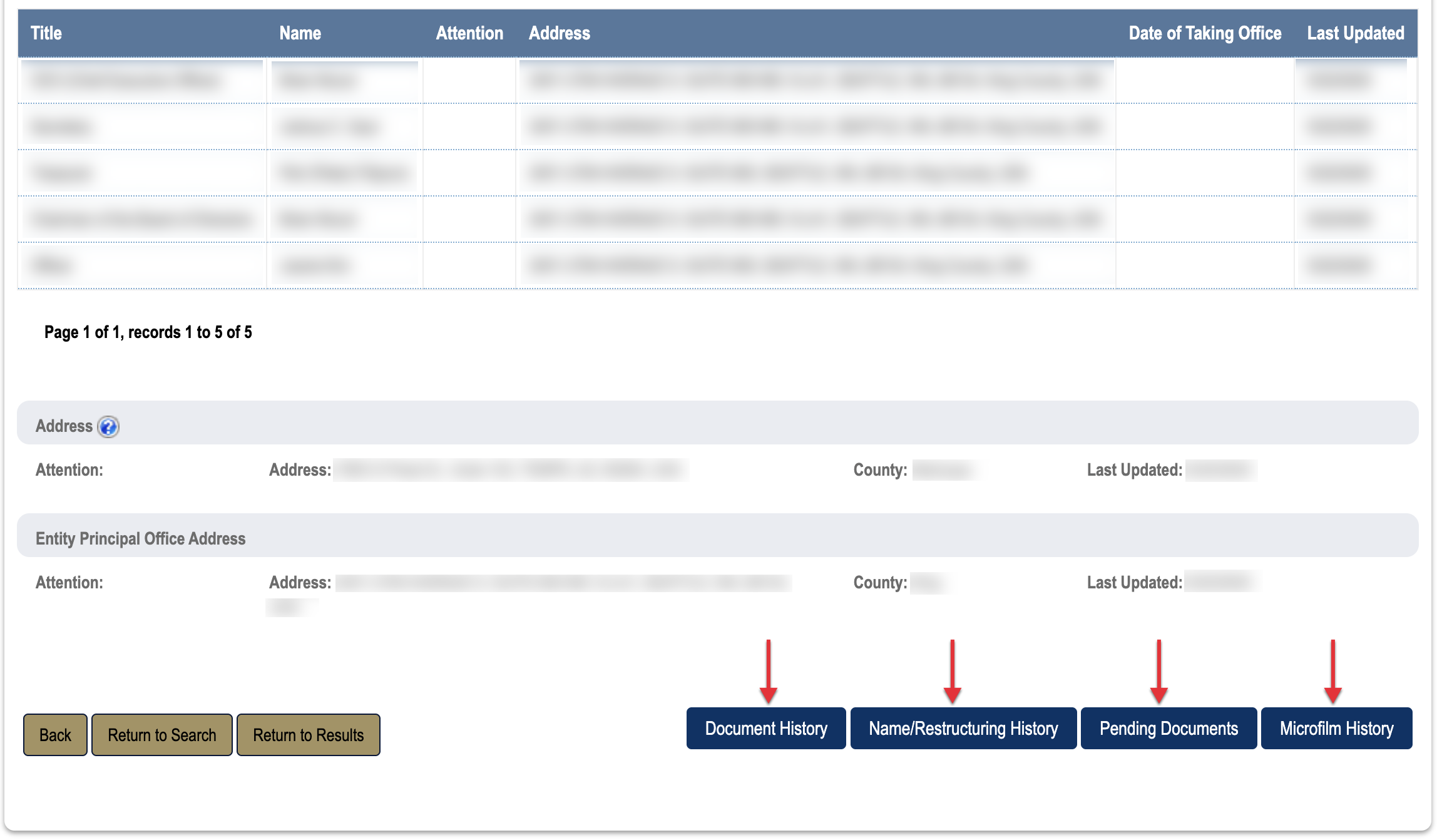Image resolution: width=1437 pixels, height=840 pixels.
Task: Click the Title column header
Action: coord(46,33)
